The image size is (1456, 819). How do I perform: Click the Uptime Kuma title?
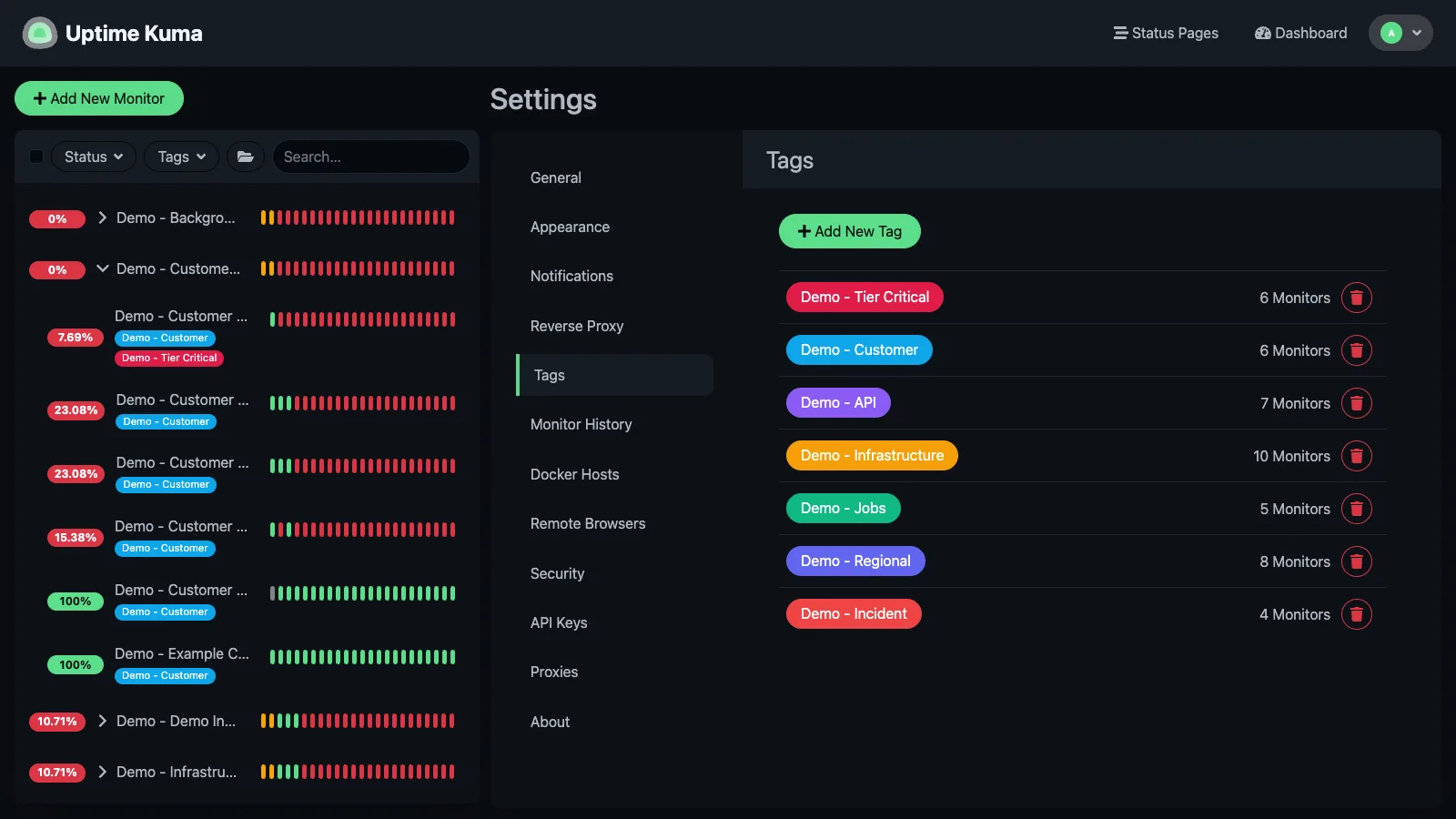point(134,33)
